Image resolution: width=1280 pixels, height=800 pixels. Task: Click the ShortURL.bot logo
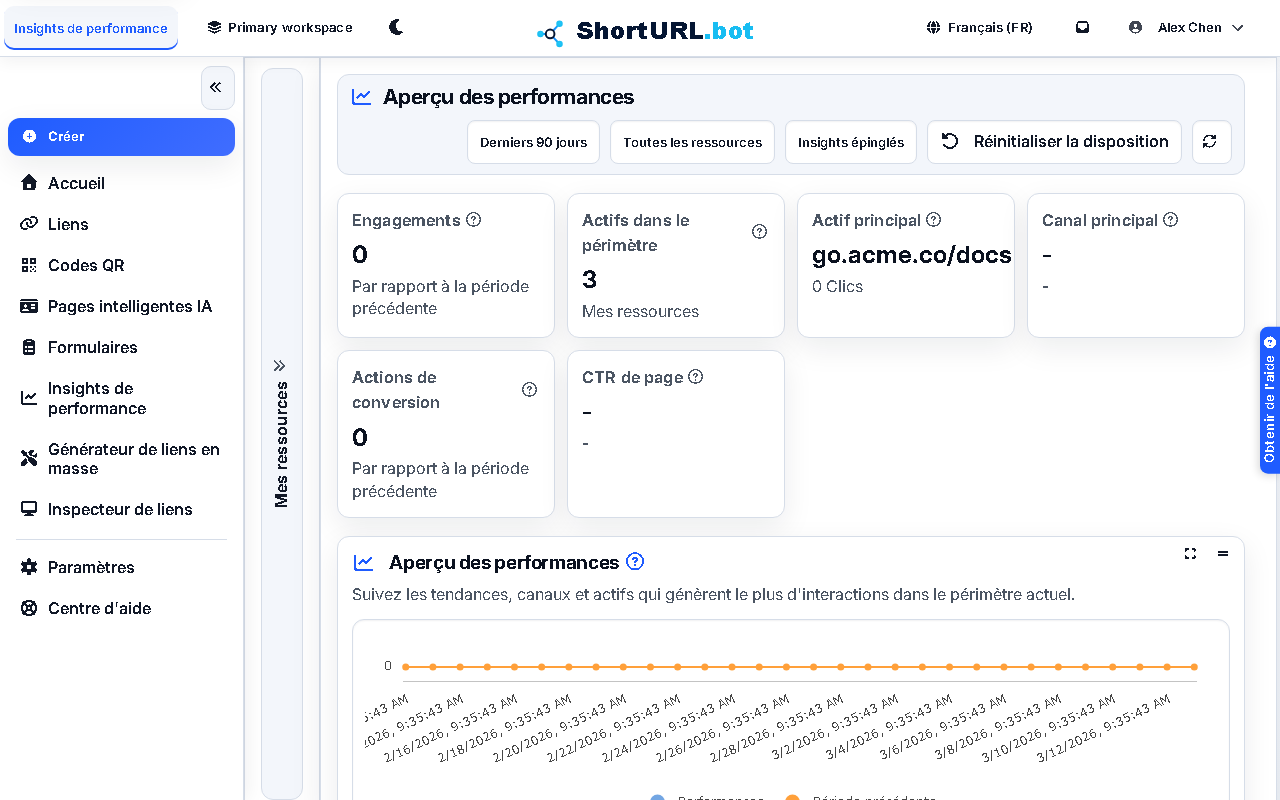(x=645, y=31)
